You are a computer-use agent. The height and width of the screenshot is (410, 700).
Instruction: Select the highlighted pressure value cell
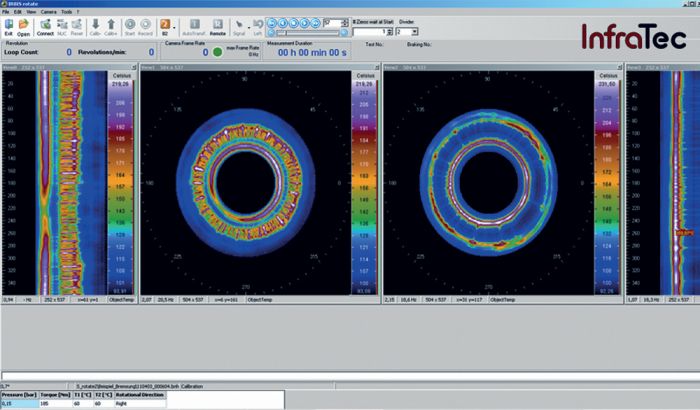20,403
